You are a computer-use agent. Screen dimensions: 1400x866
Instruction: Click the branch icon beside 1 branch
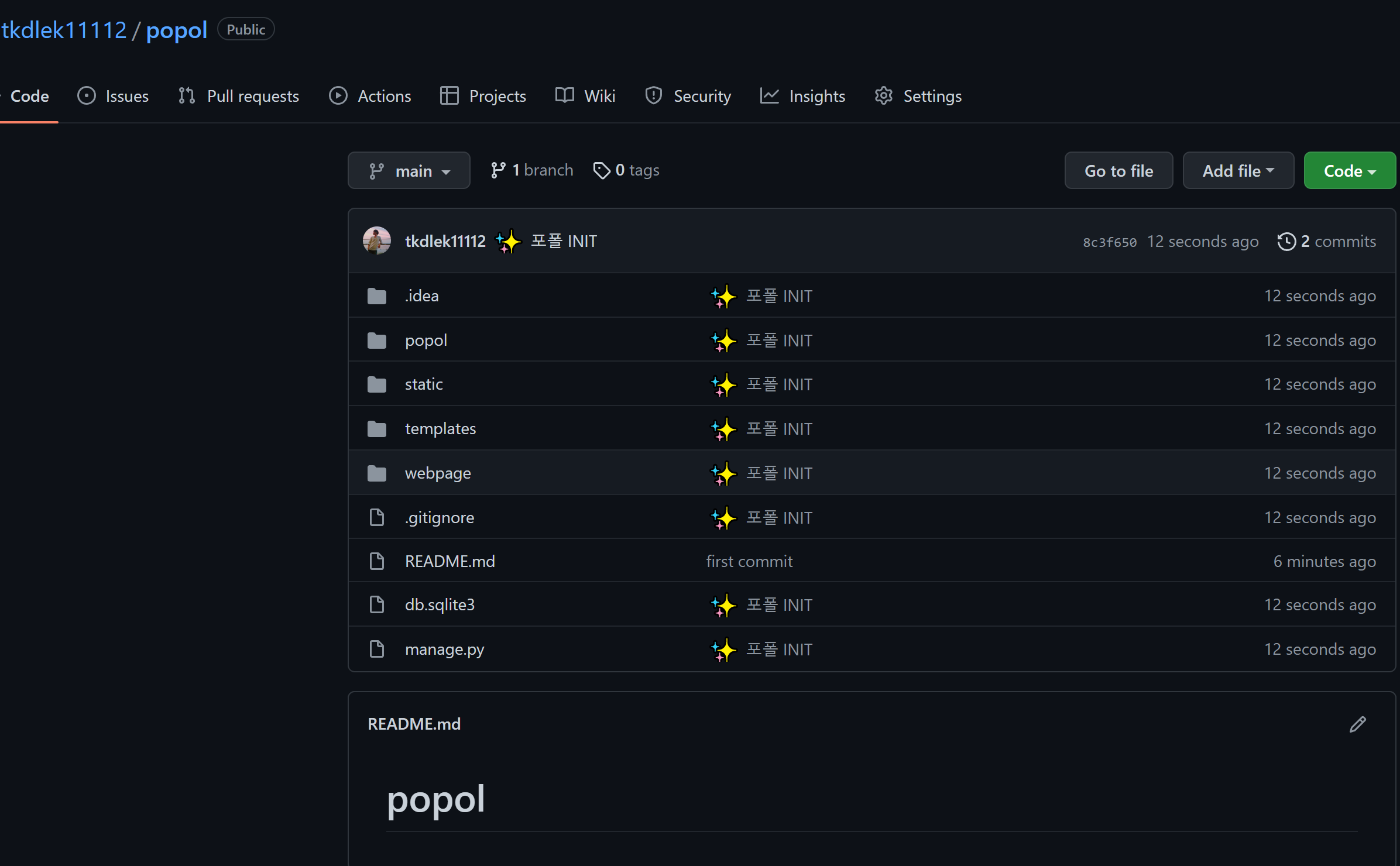click(498, 170)
